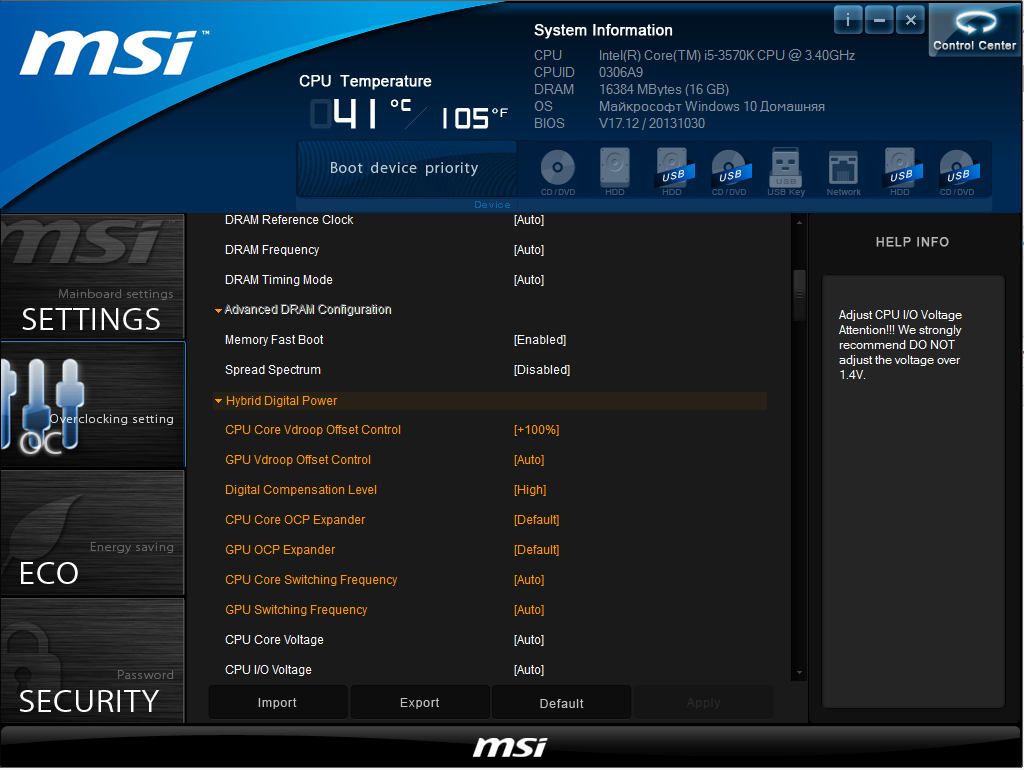The height and width of the screenshot is (770, 1024).
Task: Select the Network boot device icon
Action: coord(843,172)
